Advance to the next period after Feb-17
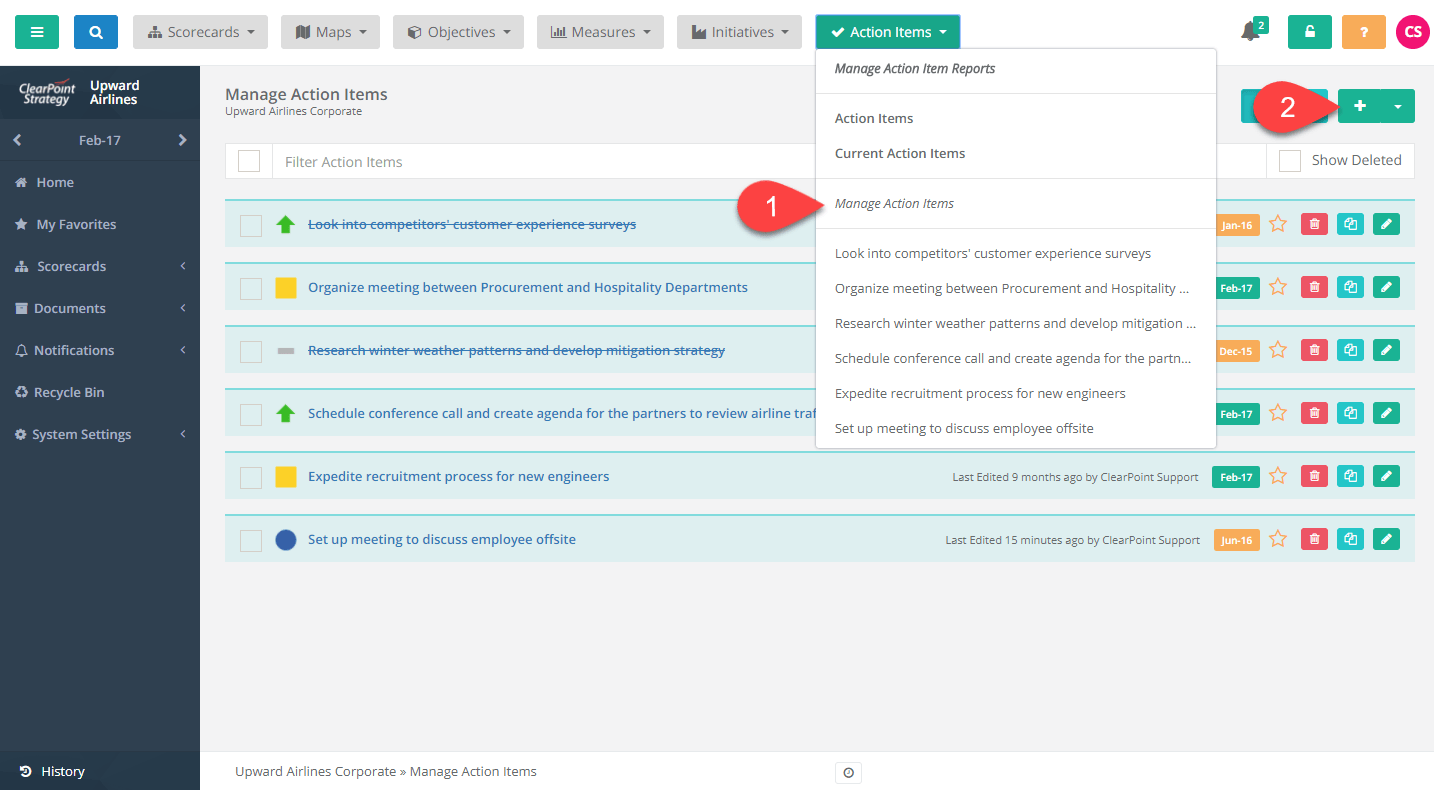Viewport: 1434px width, 790px height. [182, 140]
